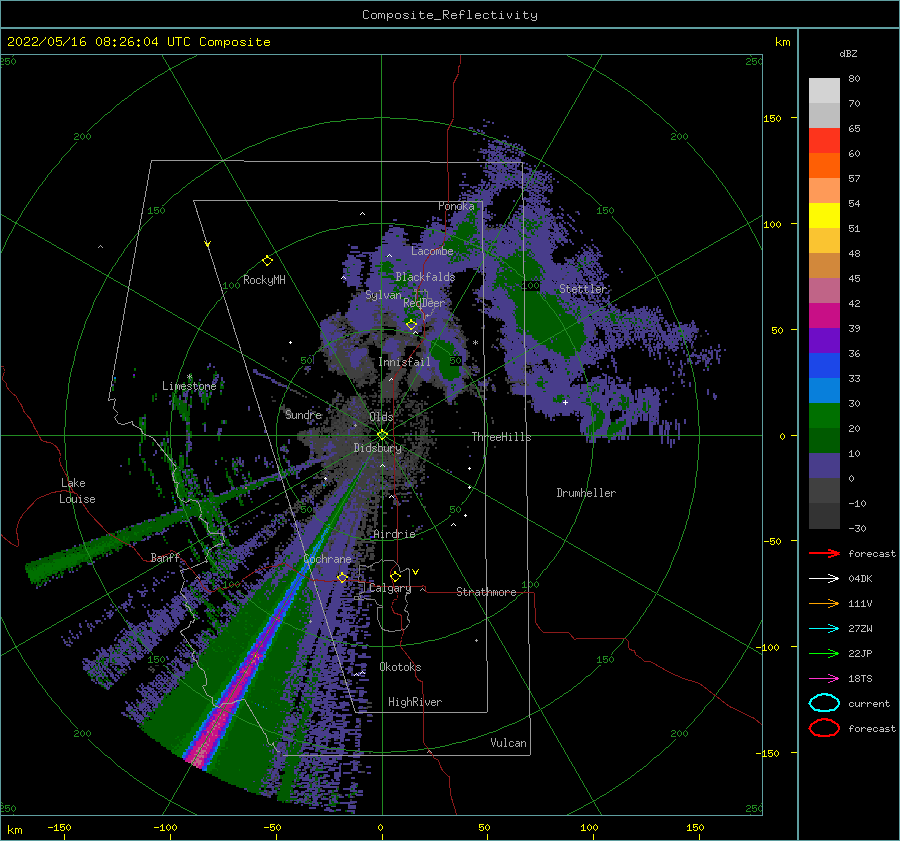Click the ThreeHills city label
900x841 pixels.
tap(502, 437)
